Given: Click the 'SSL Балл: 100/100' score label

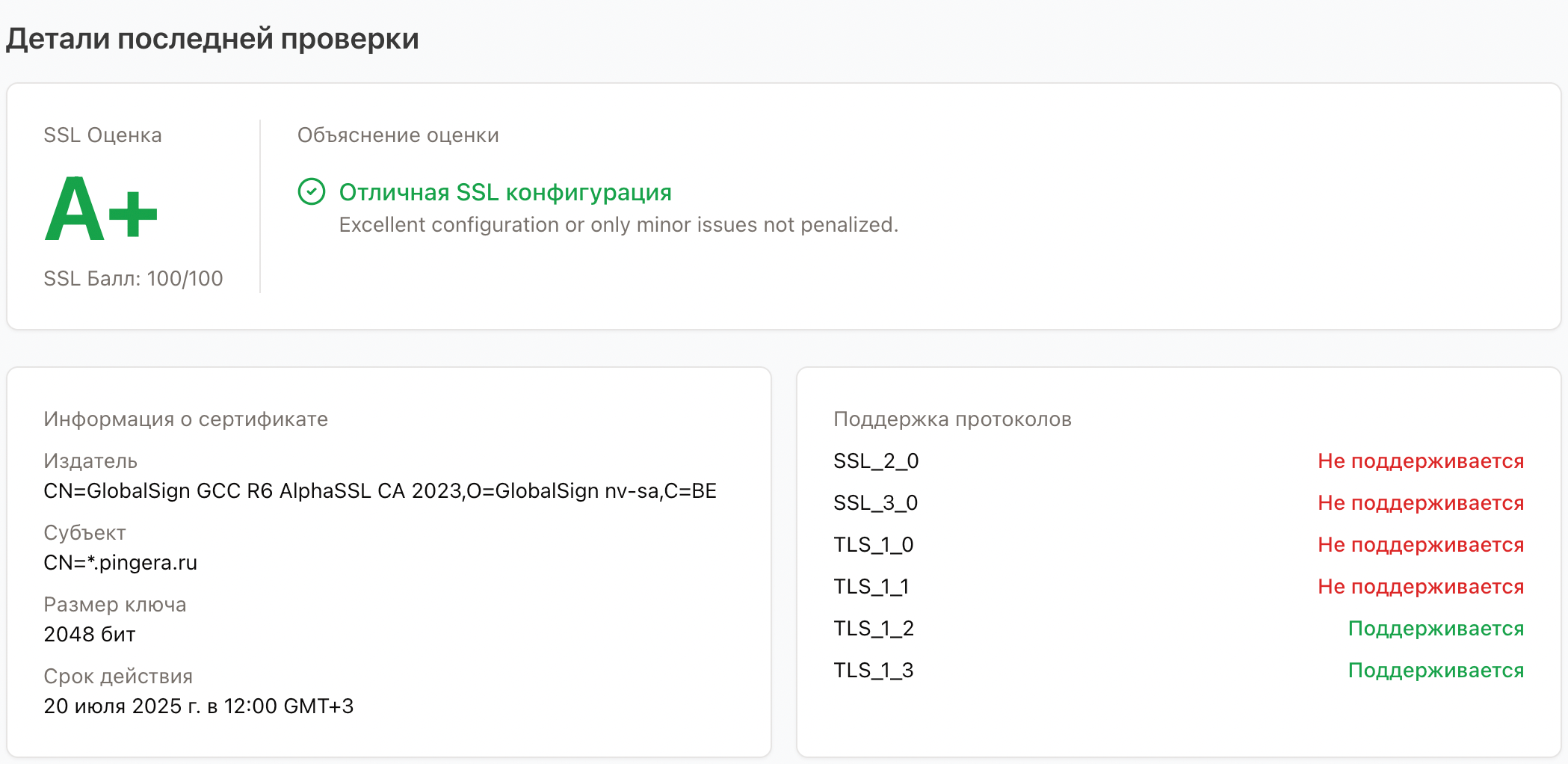Looking at the screenshot, I should pos(133,278).
